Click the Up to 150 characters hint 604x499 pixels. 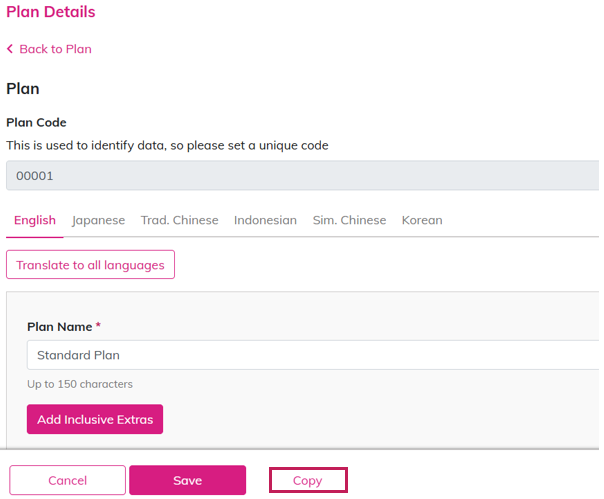pos(80,384)
